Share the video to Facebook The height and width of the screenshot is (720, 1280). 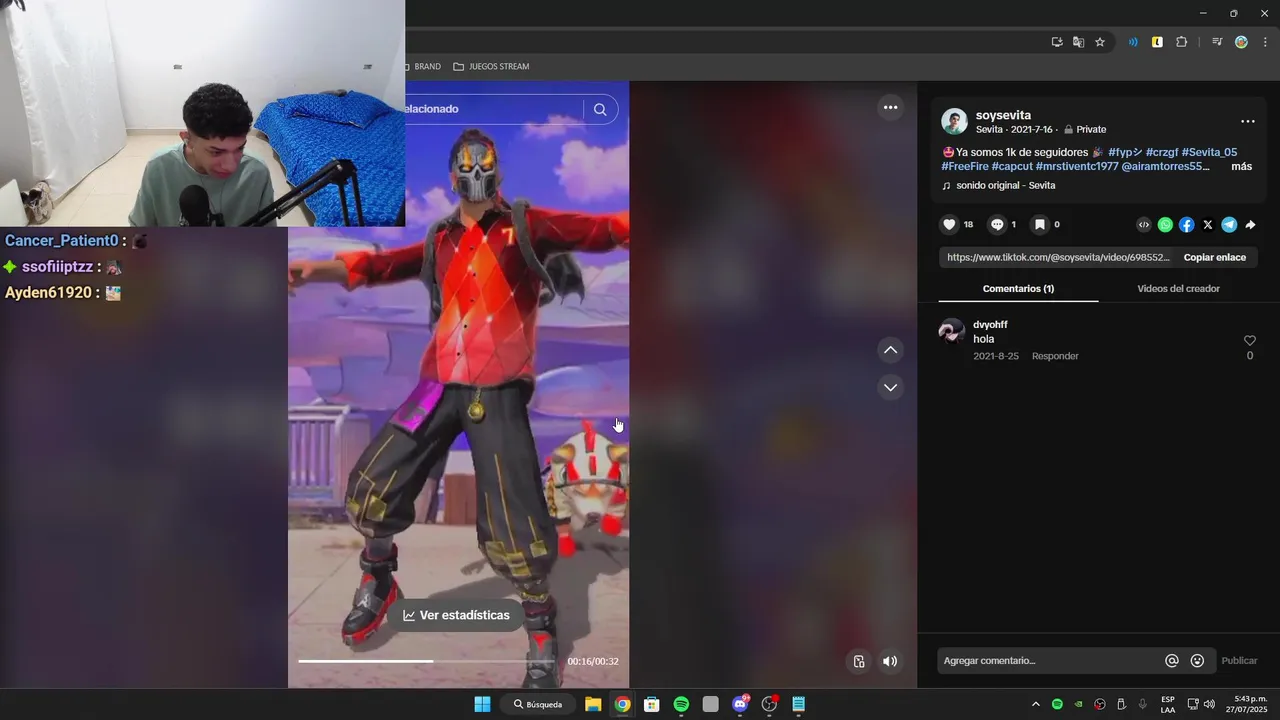(x=1186, y=225)
